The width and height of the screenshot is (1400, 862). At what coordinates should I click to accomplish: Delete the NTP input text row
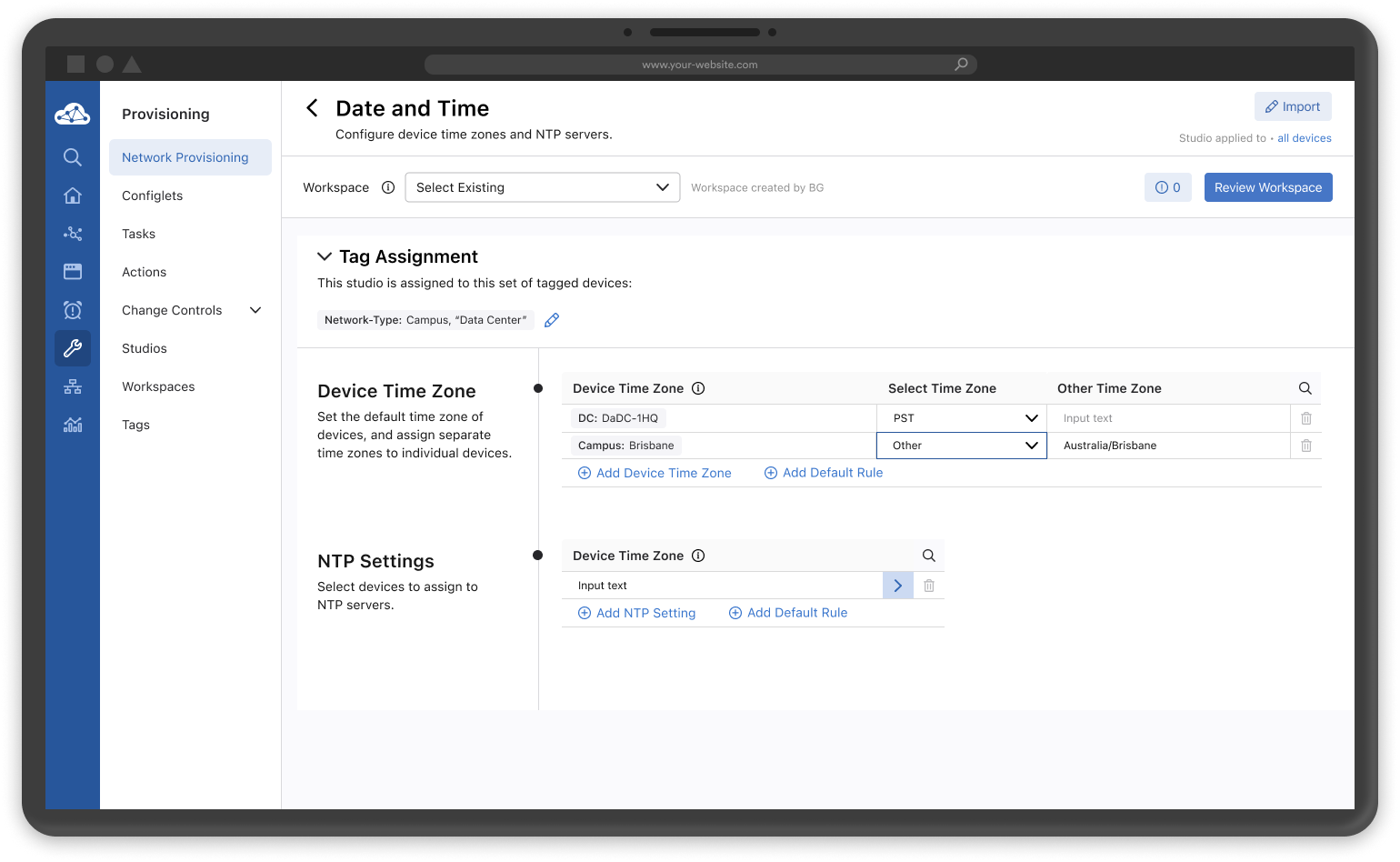pos(929,586)
